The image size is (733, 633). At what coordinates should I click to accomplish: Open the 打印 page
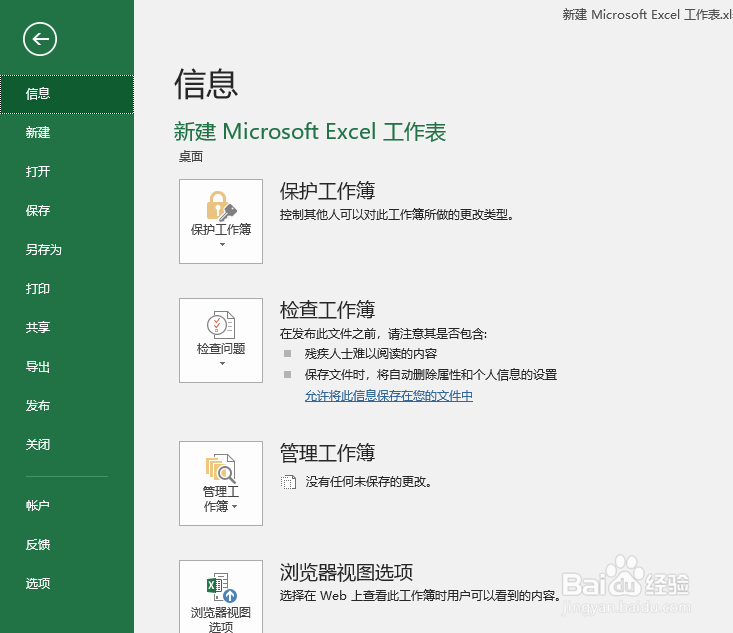click(x=67, y=289)
